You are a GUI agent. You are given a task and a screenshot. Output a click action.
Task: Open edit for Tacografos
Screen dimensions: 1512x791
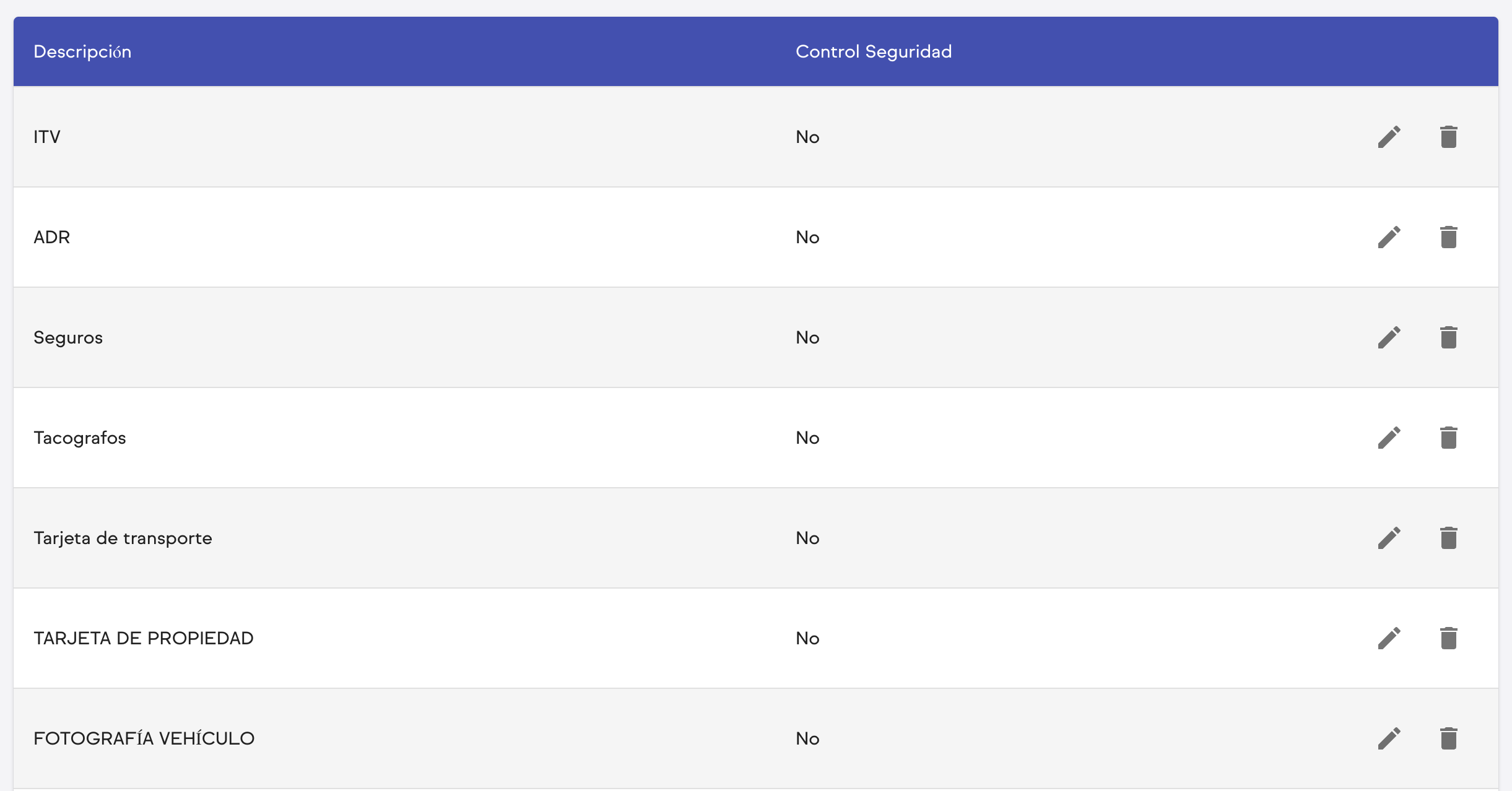(x=1389, y=438)
